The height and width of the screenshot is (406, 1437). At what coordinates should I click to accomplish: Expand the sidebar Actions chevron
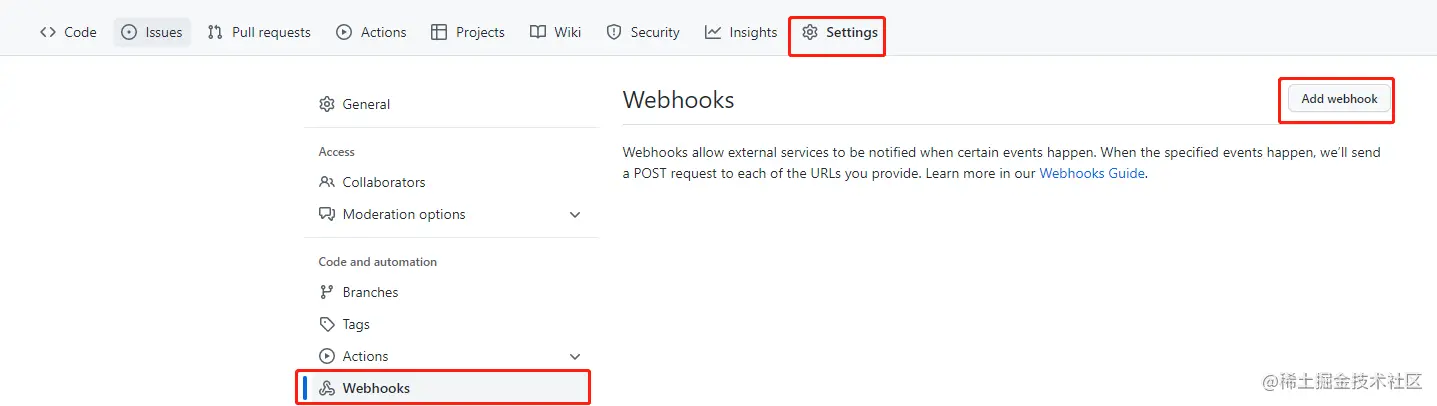tap(575, 356)
